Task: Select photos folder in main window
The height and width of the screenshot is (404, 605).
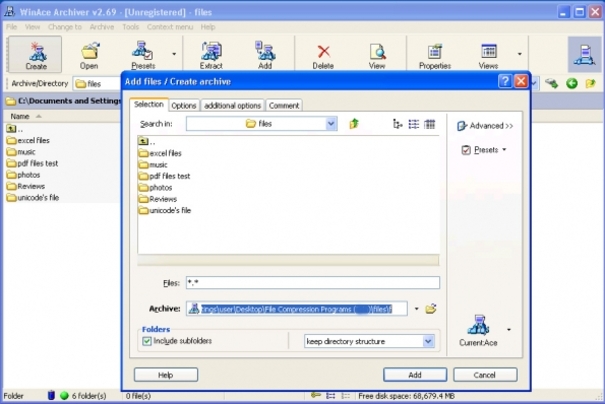Action: tap(24, 175)
